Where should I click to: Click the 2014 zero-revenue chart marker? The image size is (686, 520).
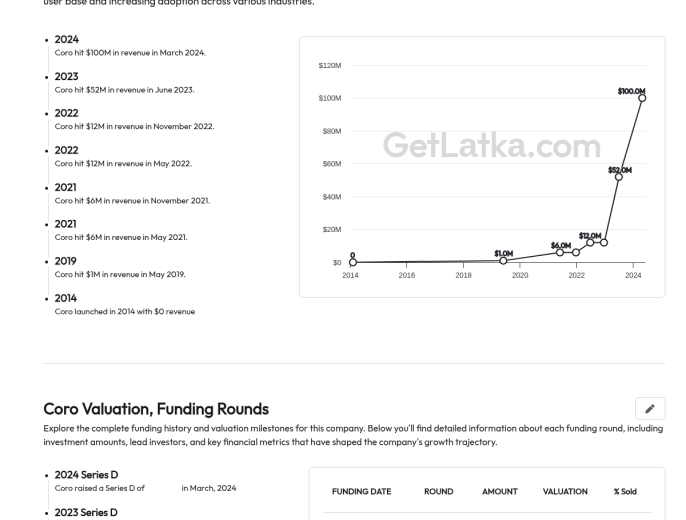click(x=353, y=262)
